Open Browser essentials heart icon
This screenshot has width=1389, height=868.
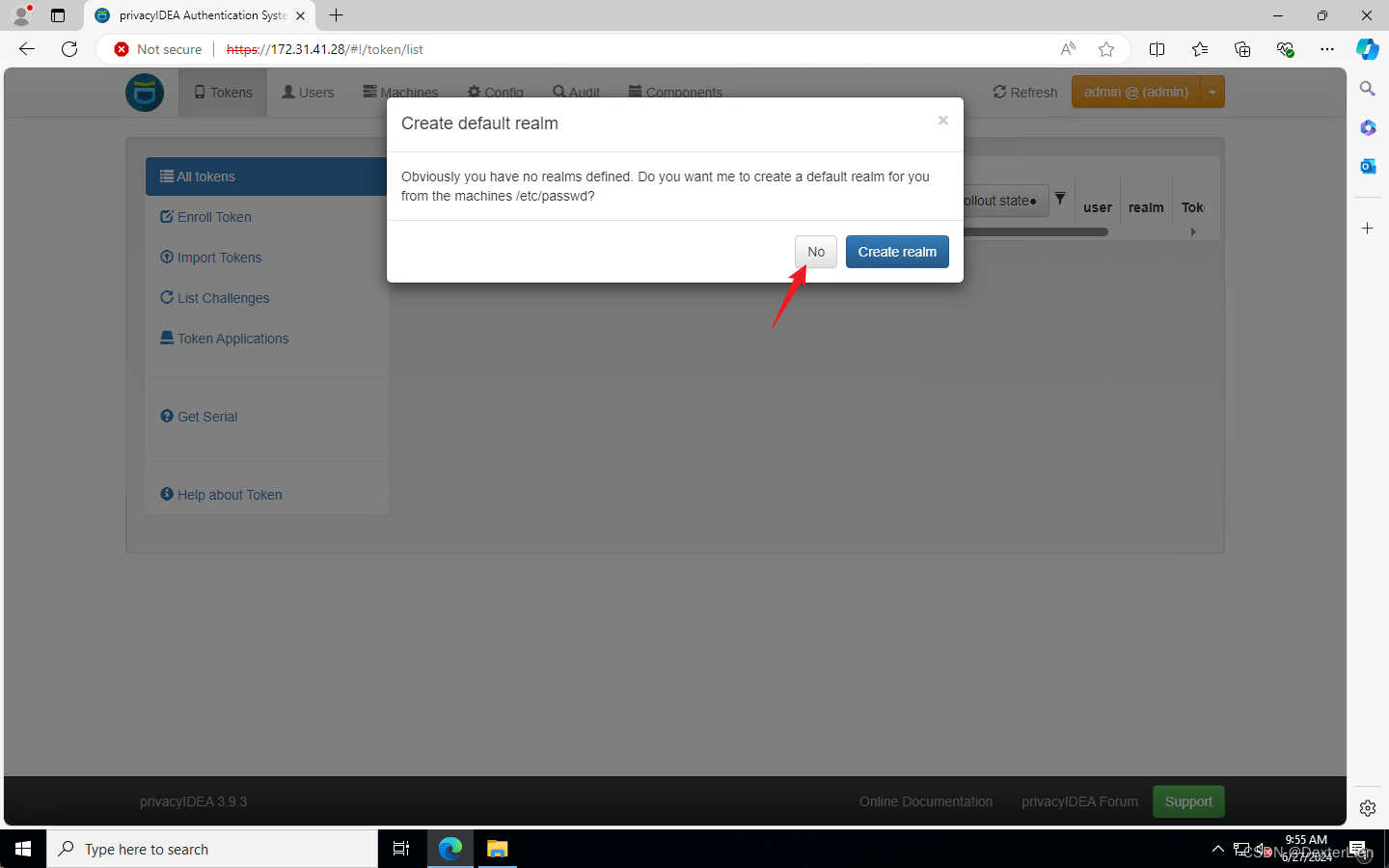pyautogui.click(x=1285, y=49)
